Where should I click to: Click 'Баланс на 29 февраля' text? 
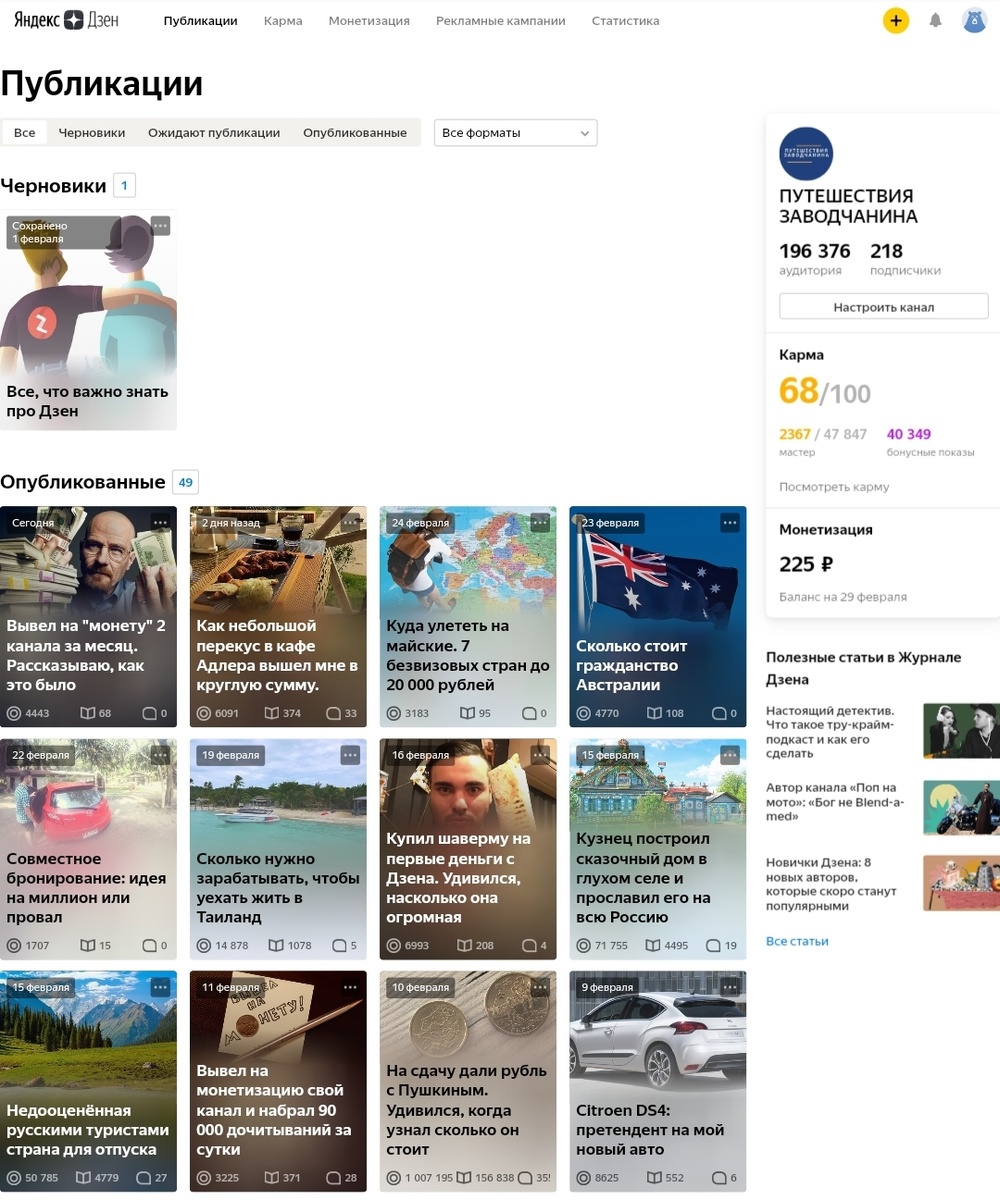[843, 597]
